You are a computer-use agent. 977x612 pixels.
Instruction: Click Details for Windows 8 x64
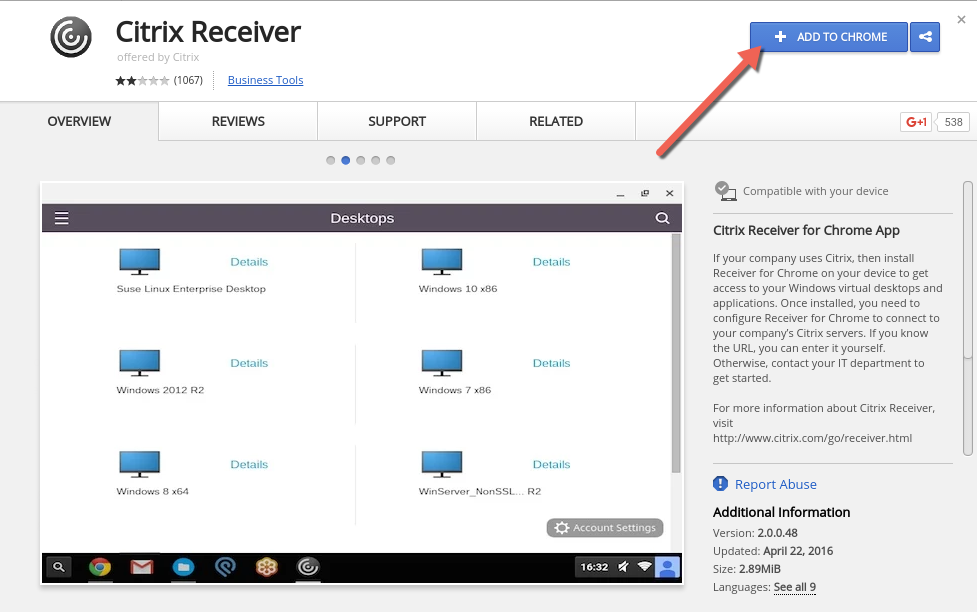click(249, 464)
